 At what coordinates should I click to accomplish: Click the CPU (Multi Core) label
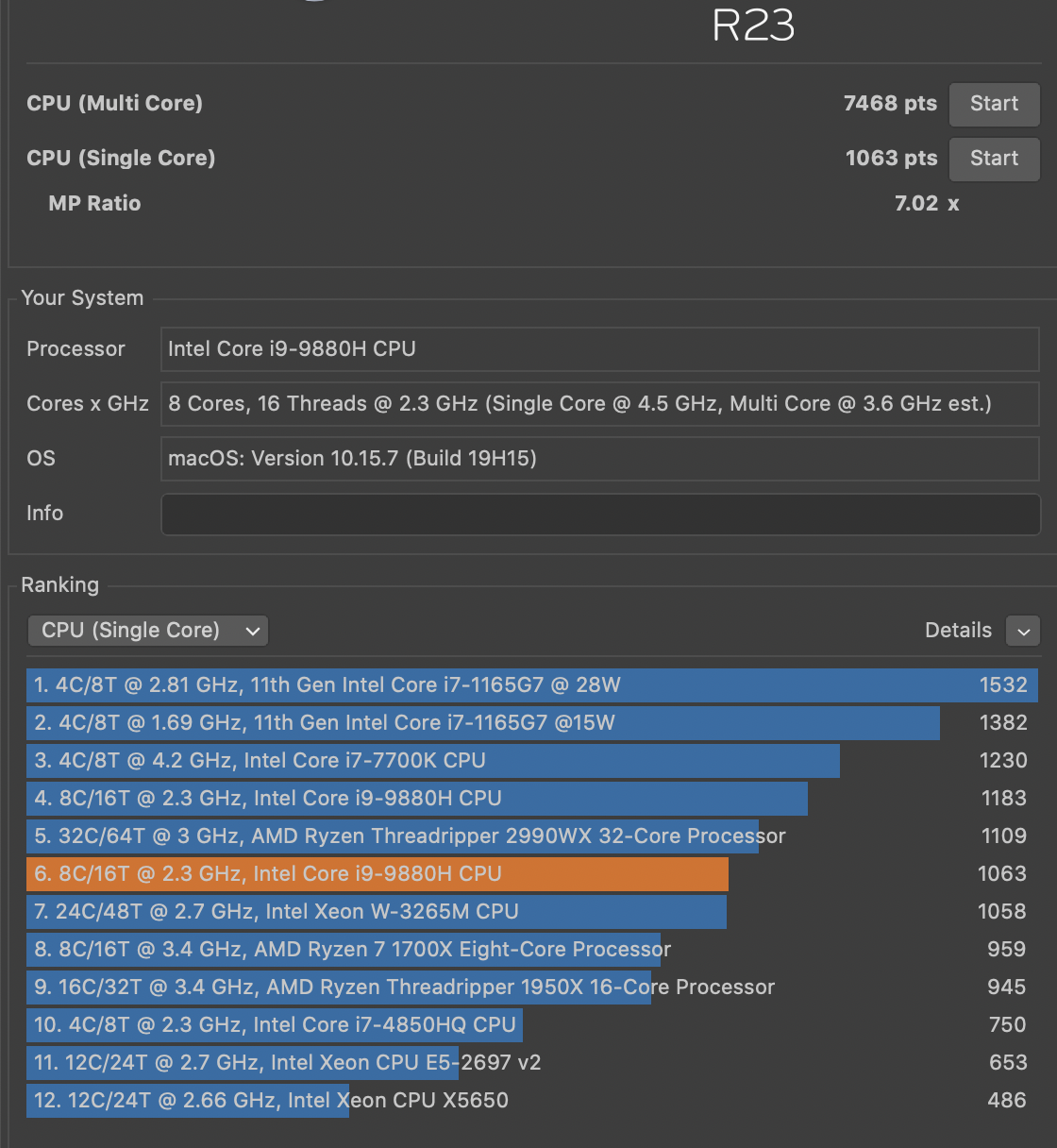click(114, 104)
